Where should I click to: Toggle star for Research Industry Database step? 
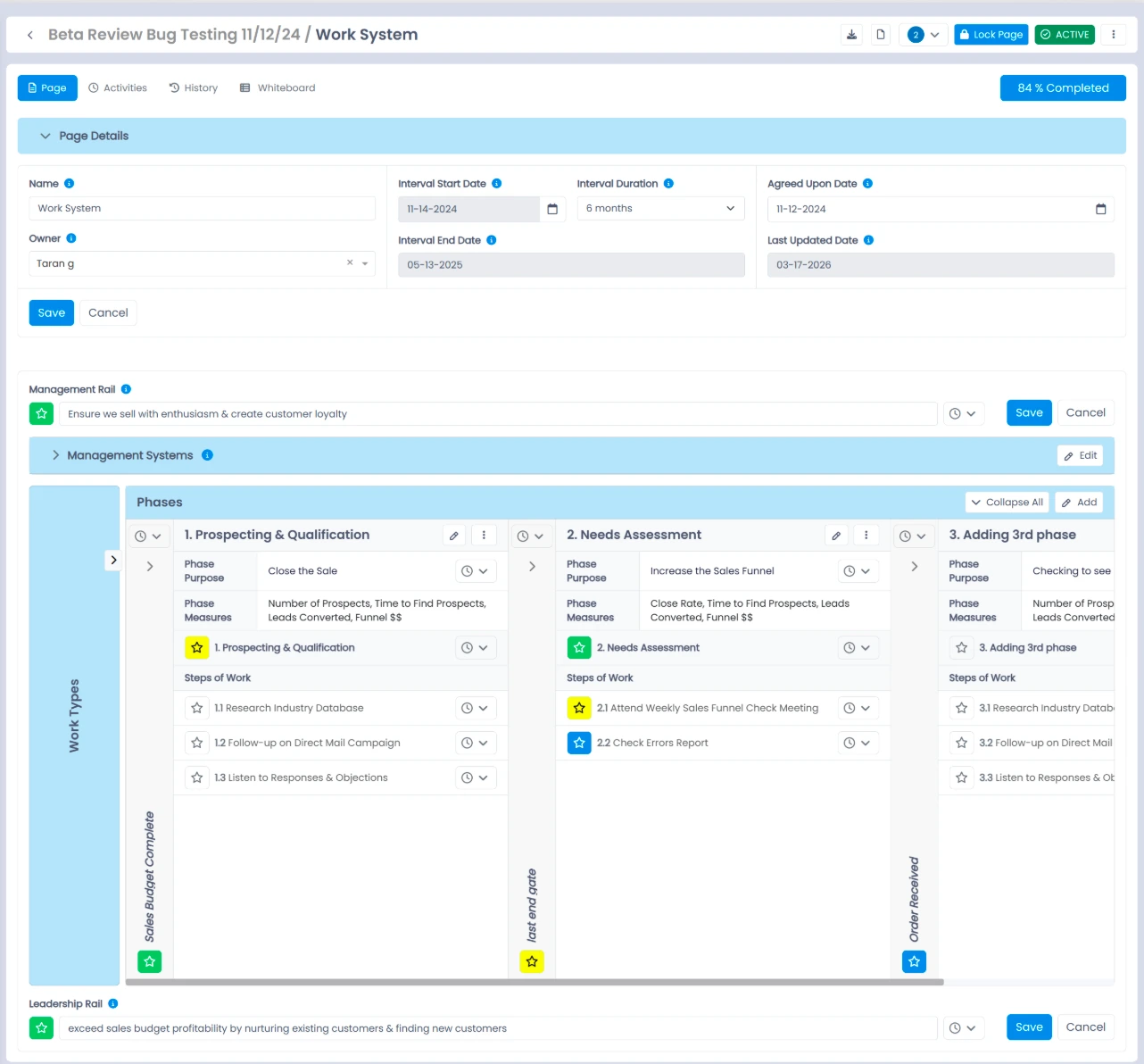pos(197,708)
